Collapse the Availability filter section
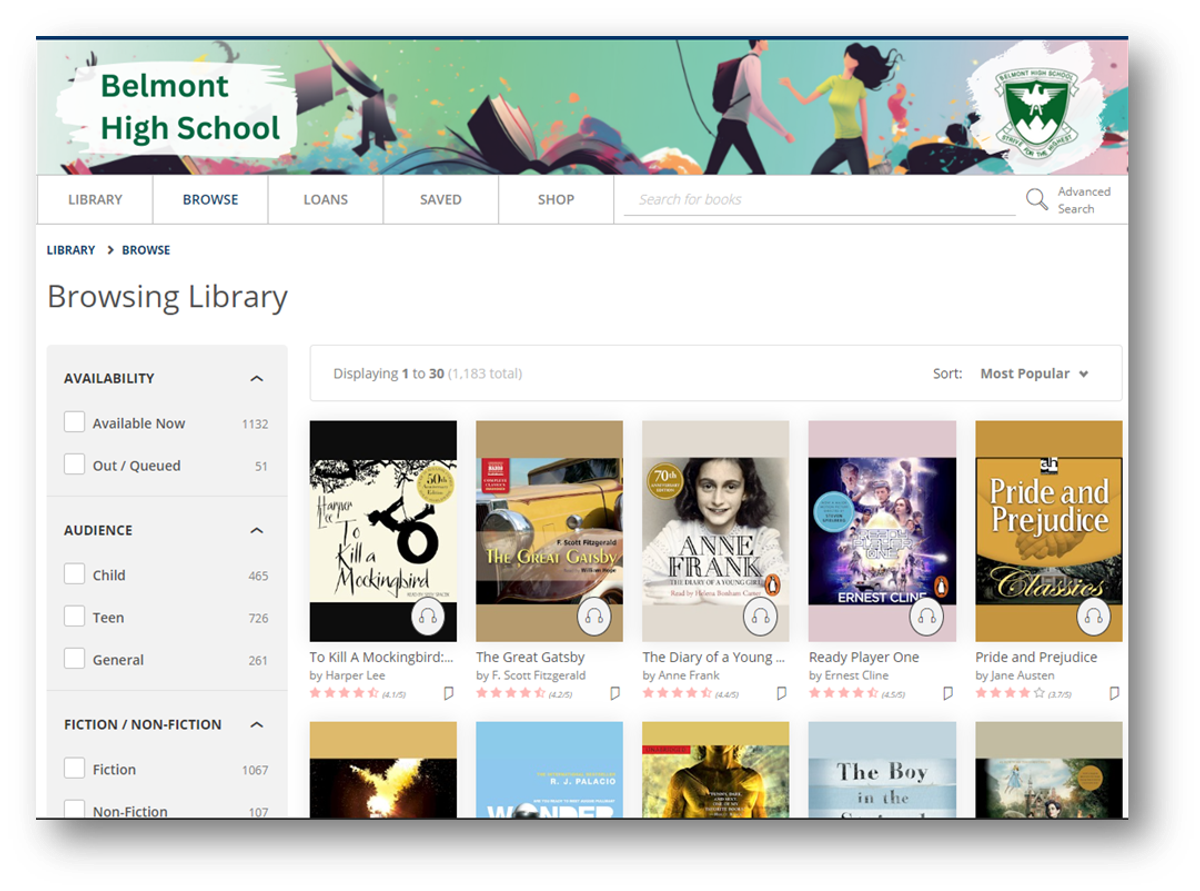This screenshot has height=891, width=1200. pos(257,379)
